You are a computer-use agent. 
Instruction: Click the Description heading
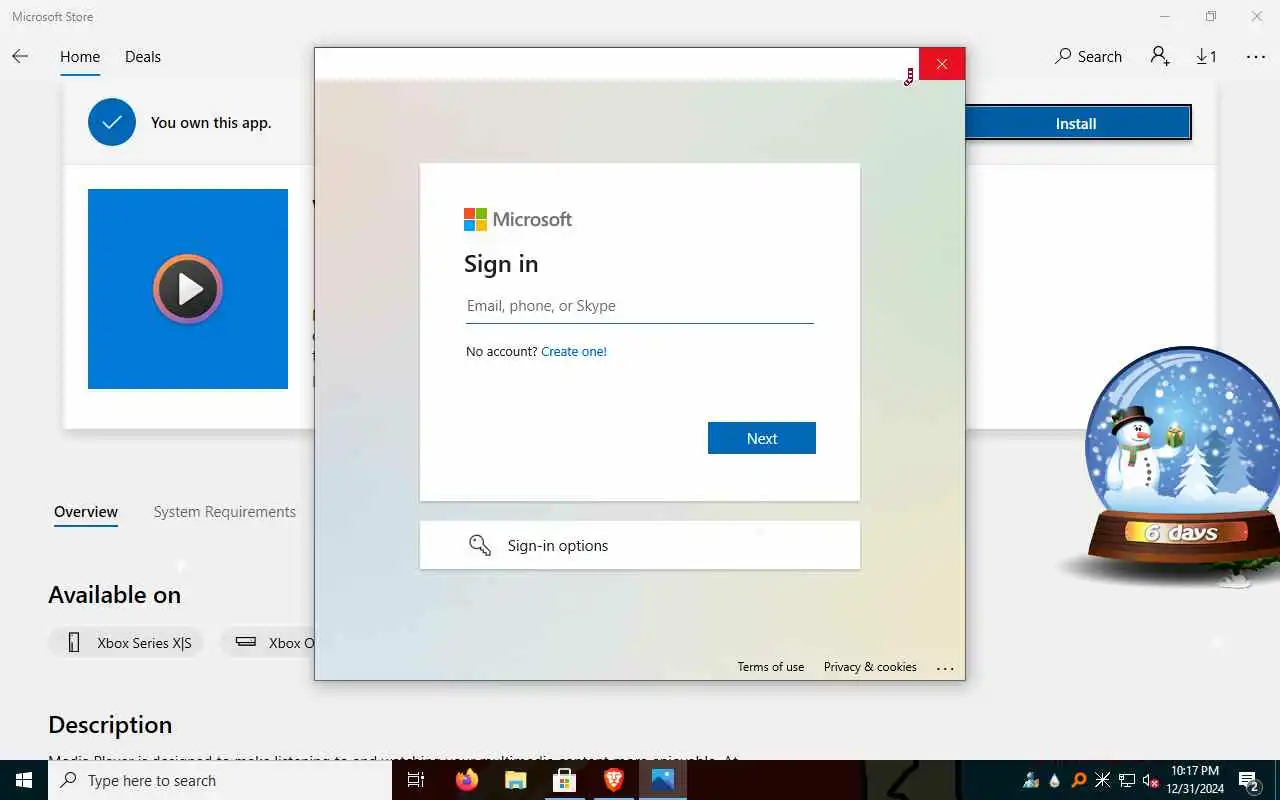110,724
